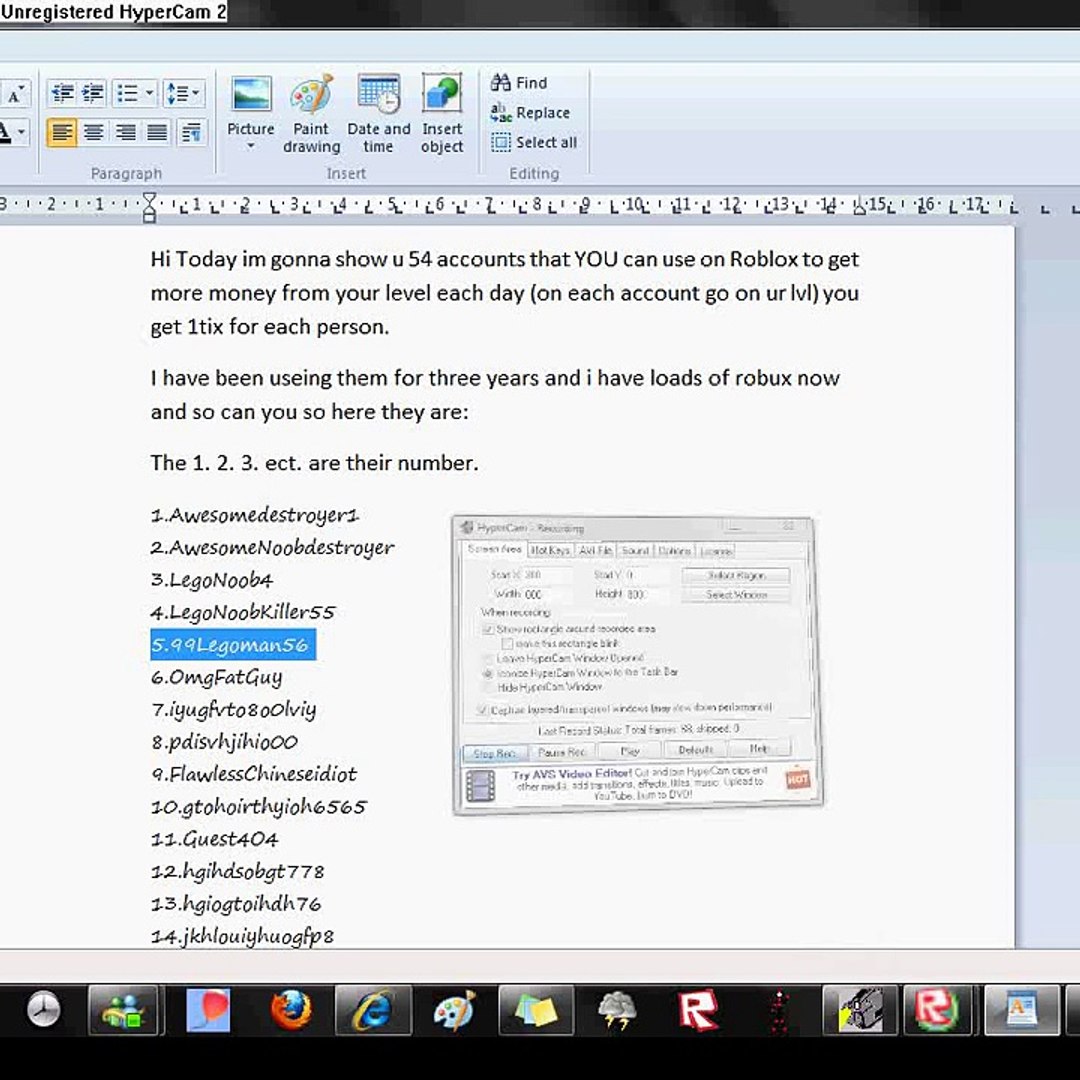Open the Replace tool

pos(530,112)
